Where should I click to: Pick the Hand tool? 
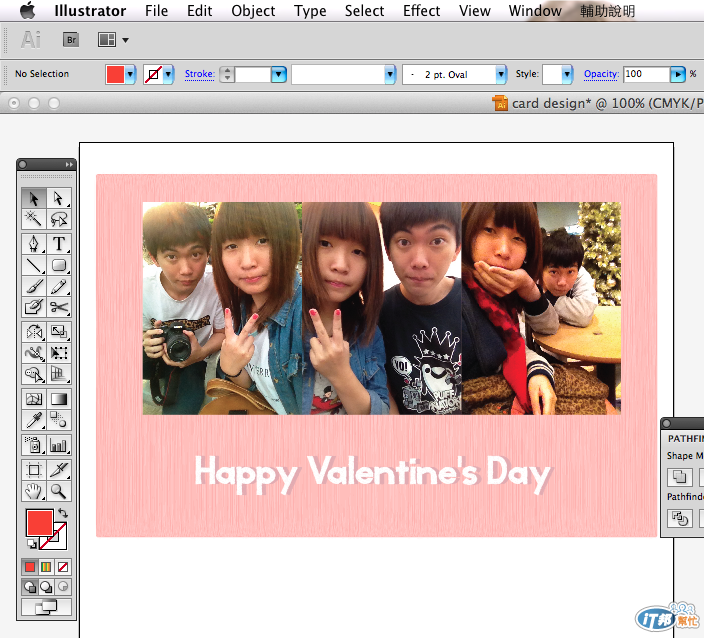[x=34, y=491]
